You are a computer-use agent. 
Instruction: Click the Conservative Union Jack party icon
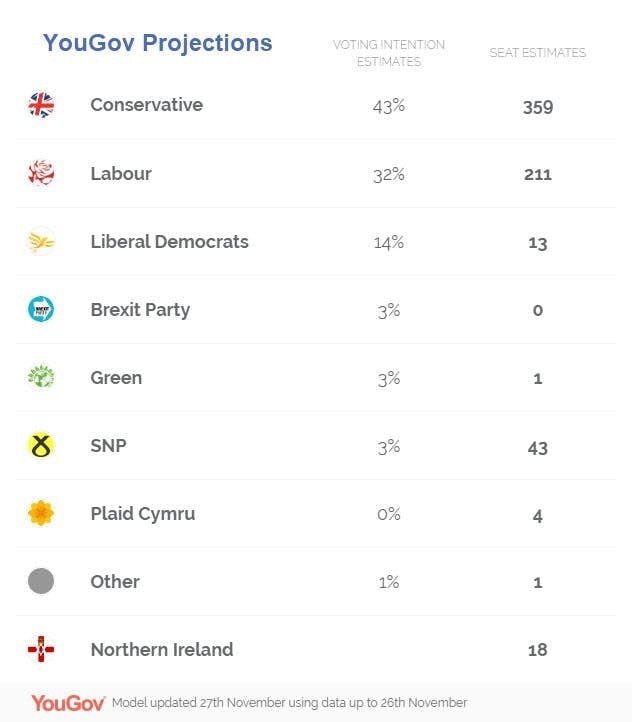tap(41, 105)
